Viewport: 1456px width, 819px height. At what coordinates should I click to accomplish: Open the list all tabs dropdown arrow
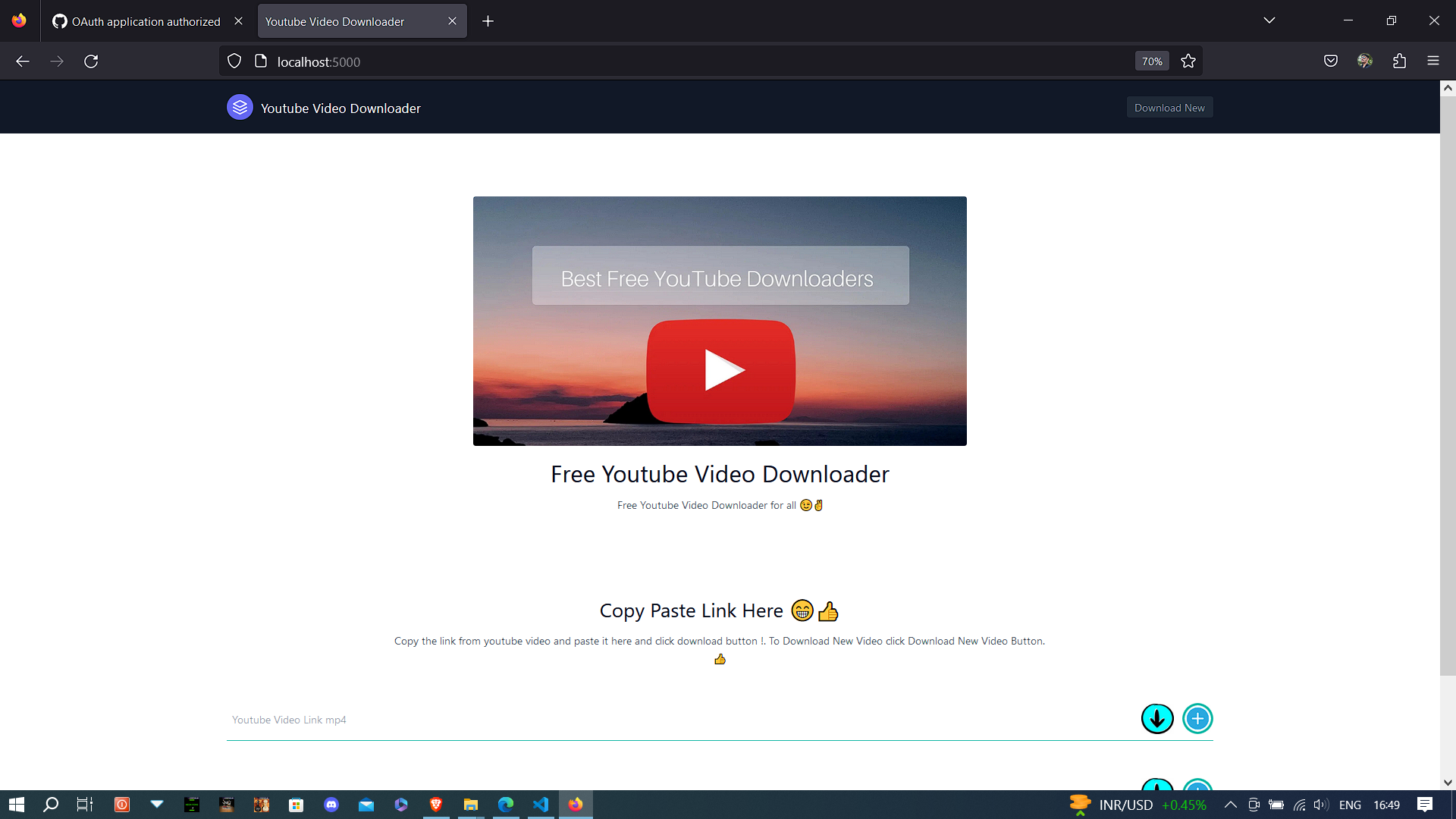click(x=1269, y=20)
